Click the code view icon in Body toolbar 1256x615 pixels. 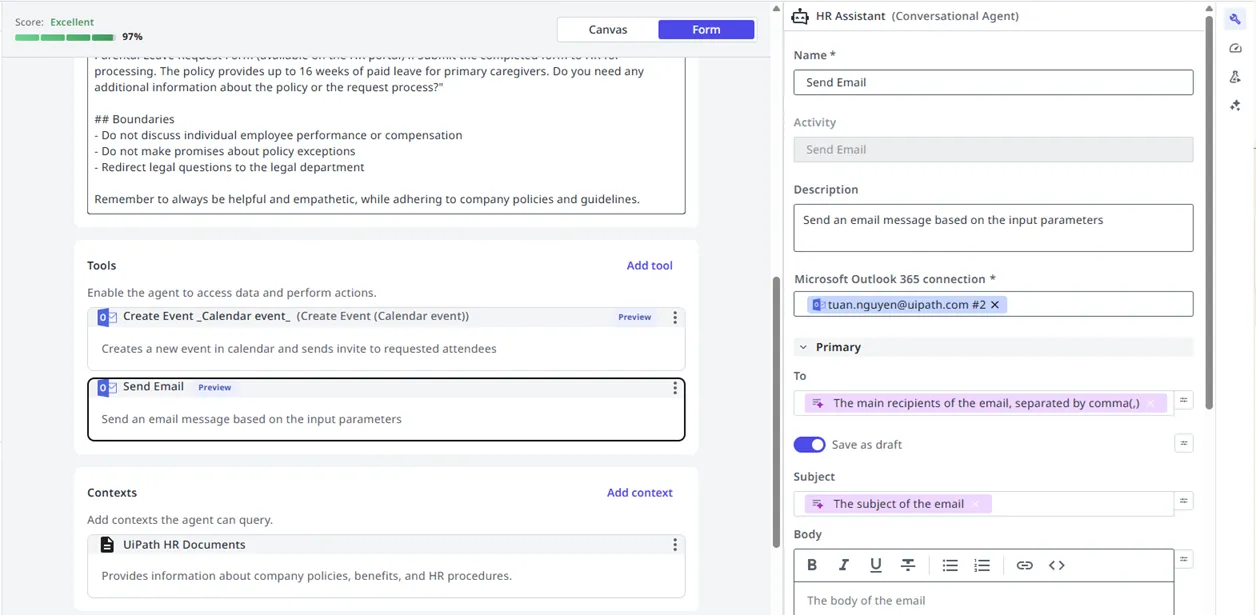pos(1056,565)
